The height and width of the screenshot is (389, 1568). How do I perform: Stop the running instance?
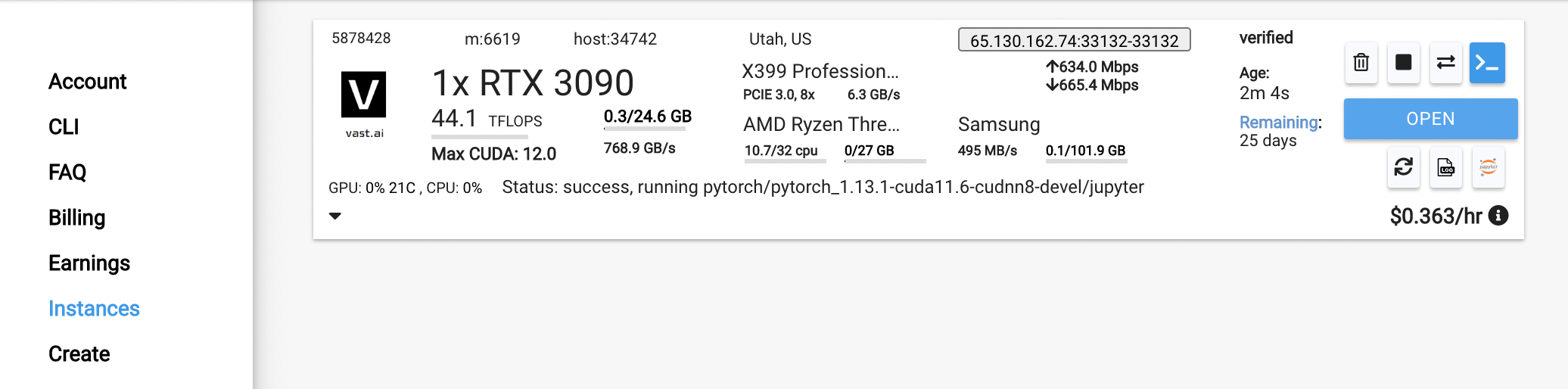click(1403, 63)
